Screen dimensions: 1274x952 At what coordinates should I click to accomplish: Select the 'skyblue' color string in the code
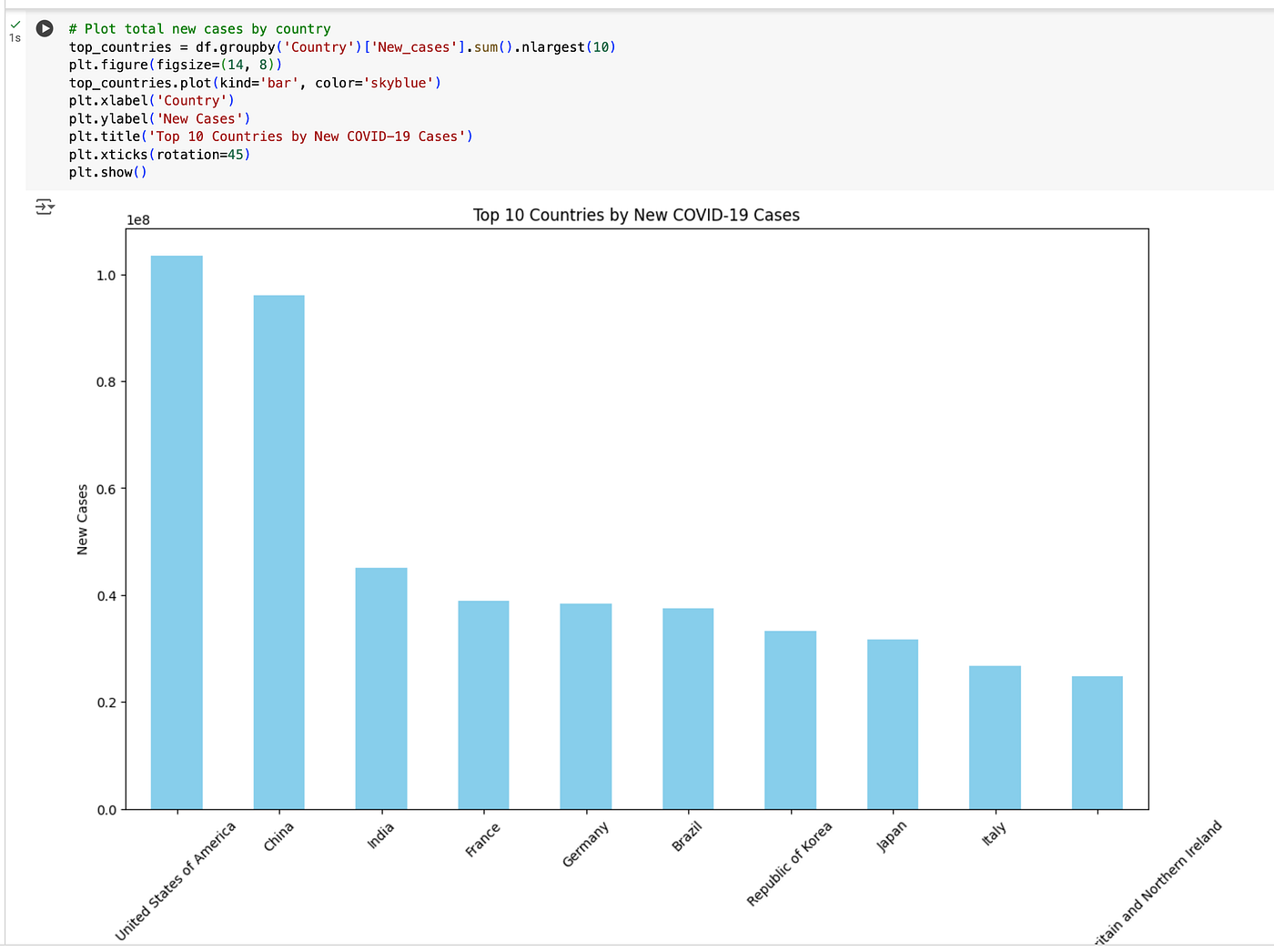tap(400, 82)
